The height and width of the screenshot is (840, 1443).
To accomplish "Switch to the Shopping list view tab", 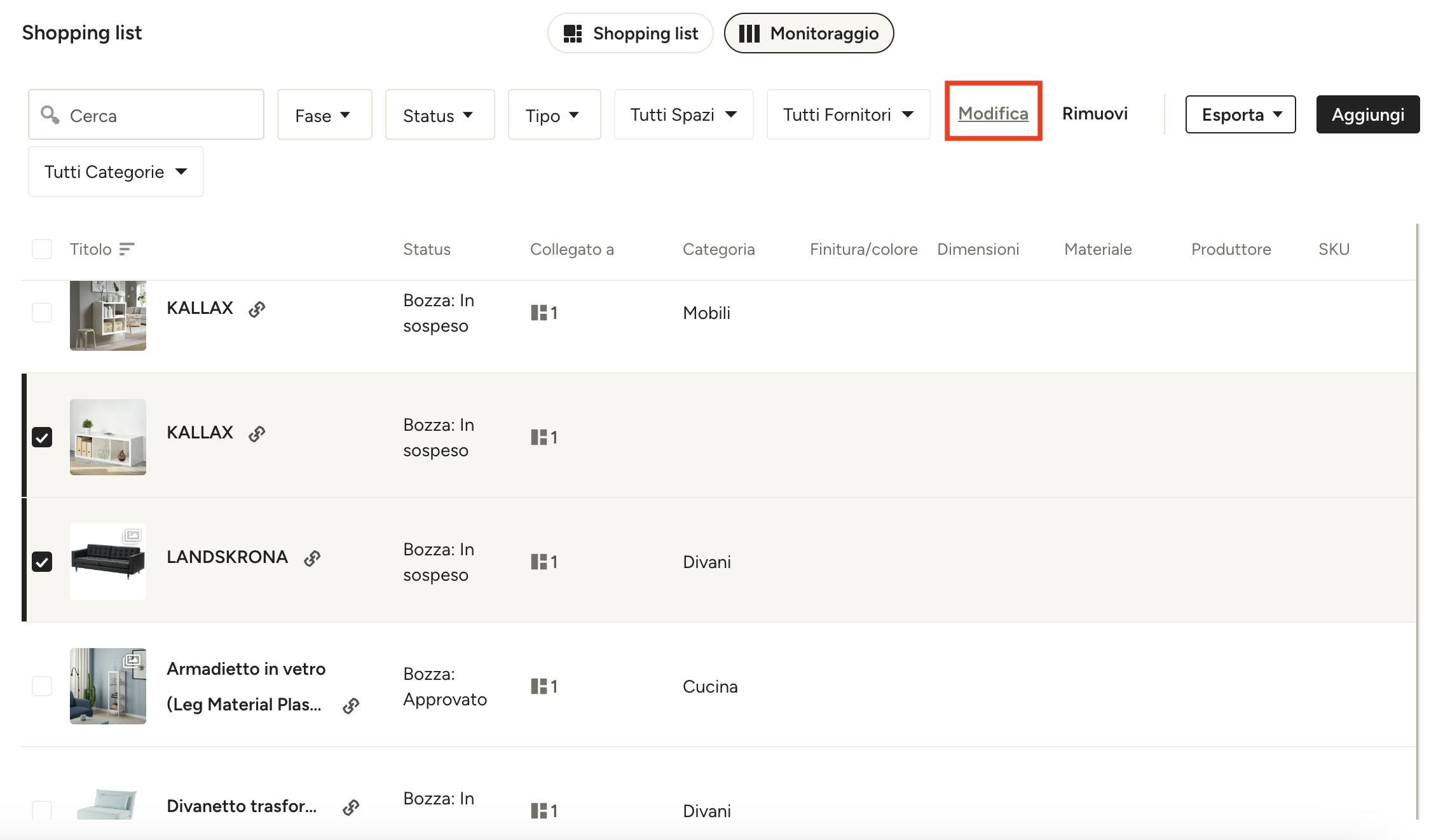I will click(x=630, y=33).
